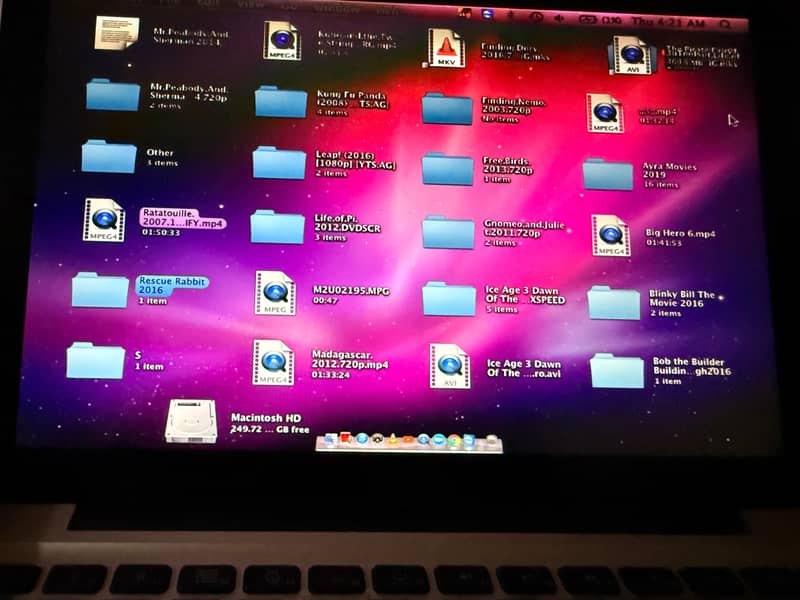This screenshot has width=800, height=600.
Task: Click the volume icon in the menu bar
Action: coord(559,18)
